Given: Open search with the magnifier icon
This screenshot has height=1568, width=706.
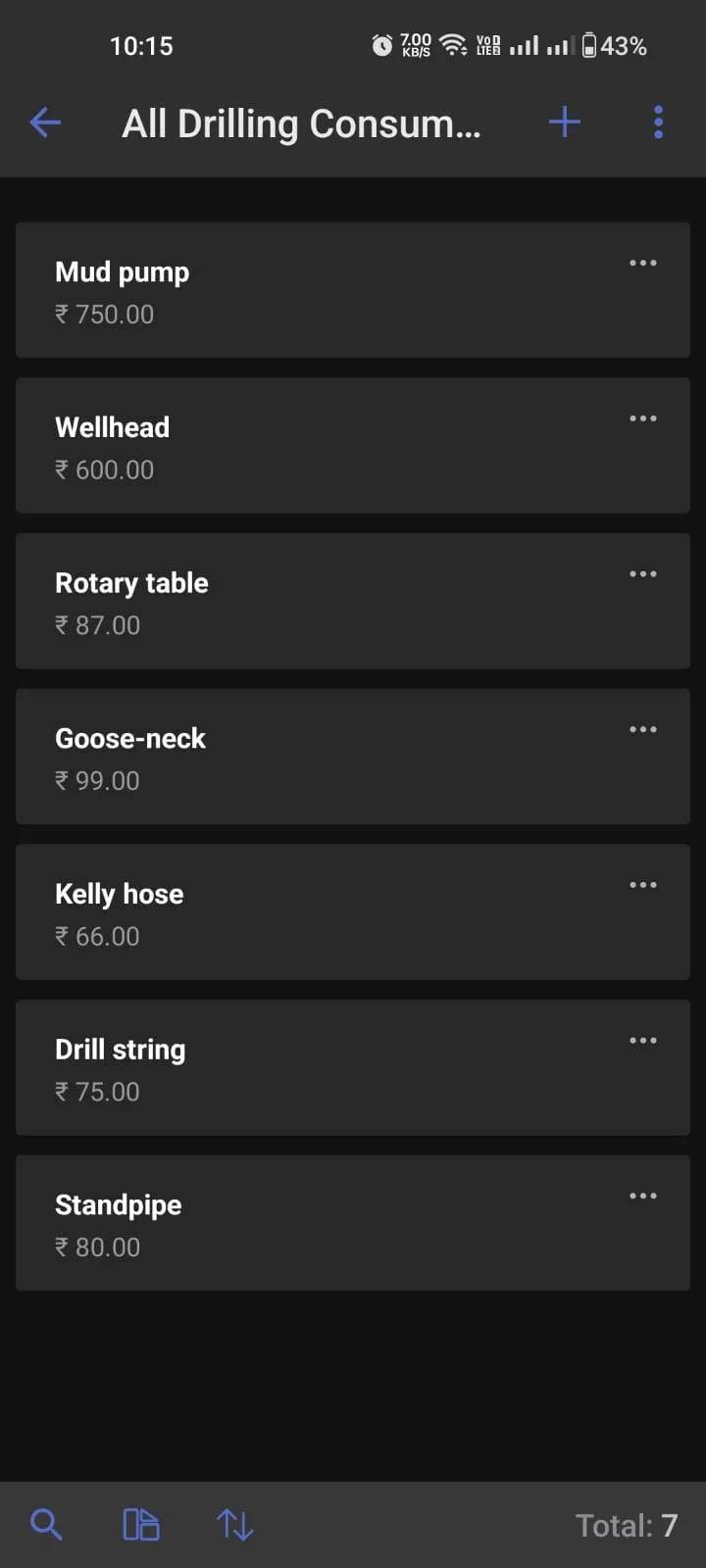Looking at the screenshot, I should point(46,1525).
